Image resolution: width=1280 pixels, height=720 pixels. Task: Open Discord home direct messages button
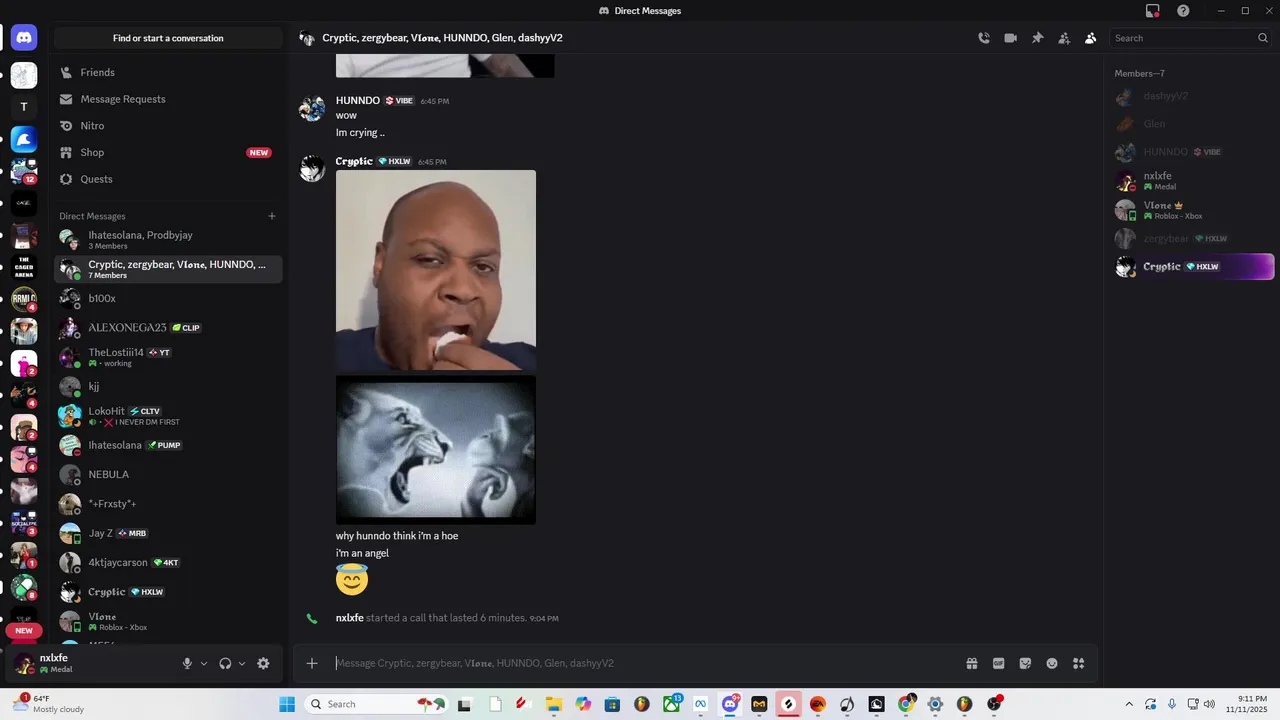point(24,38)
